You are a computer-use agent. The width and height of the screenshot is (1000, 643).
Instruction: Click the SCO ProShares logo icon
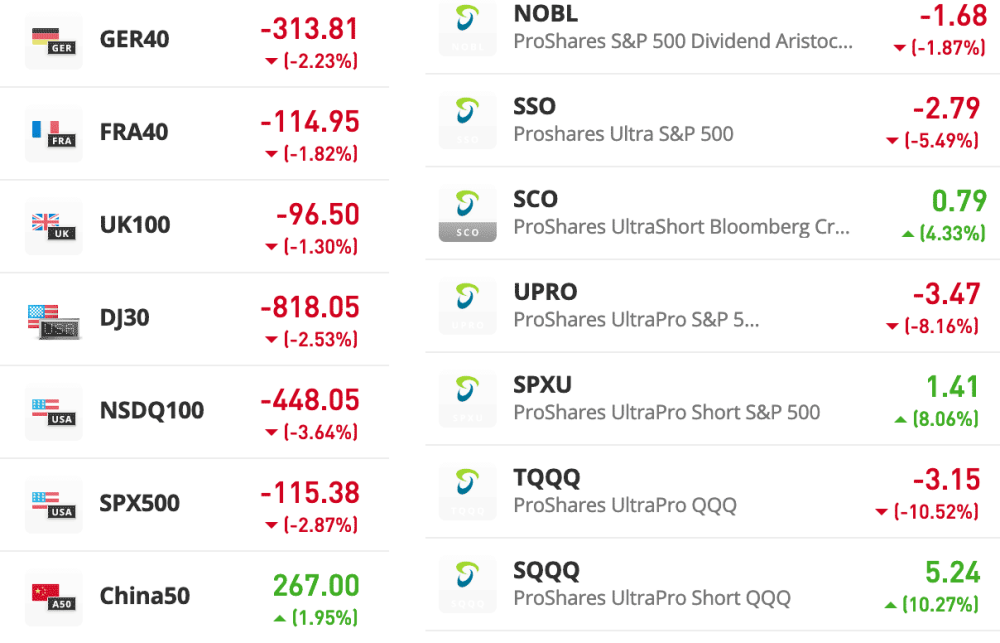pyautogui.click(x=467, y=213)
